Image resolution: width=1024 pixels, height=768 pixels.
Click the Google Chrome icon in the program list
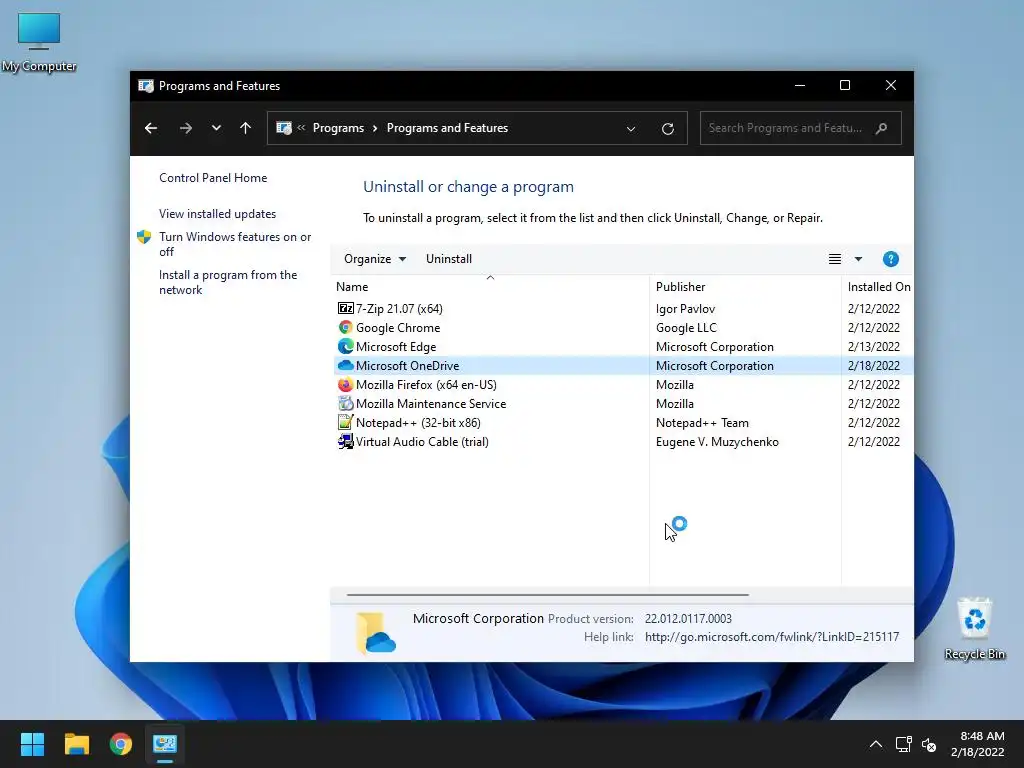[345, 327]
